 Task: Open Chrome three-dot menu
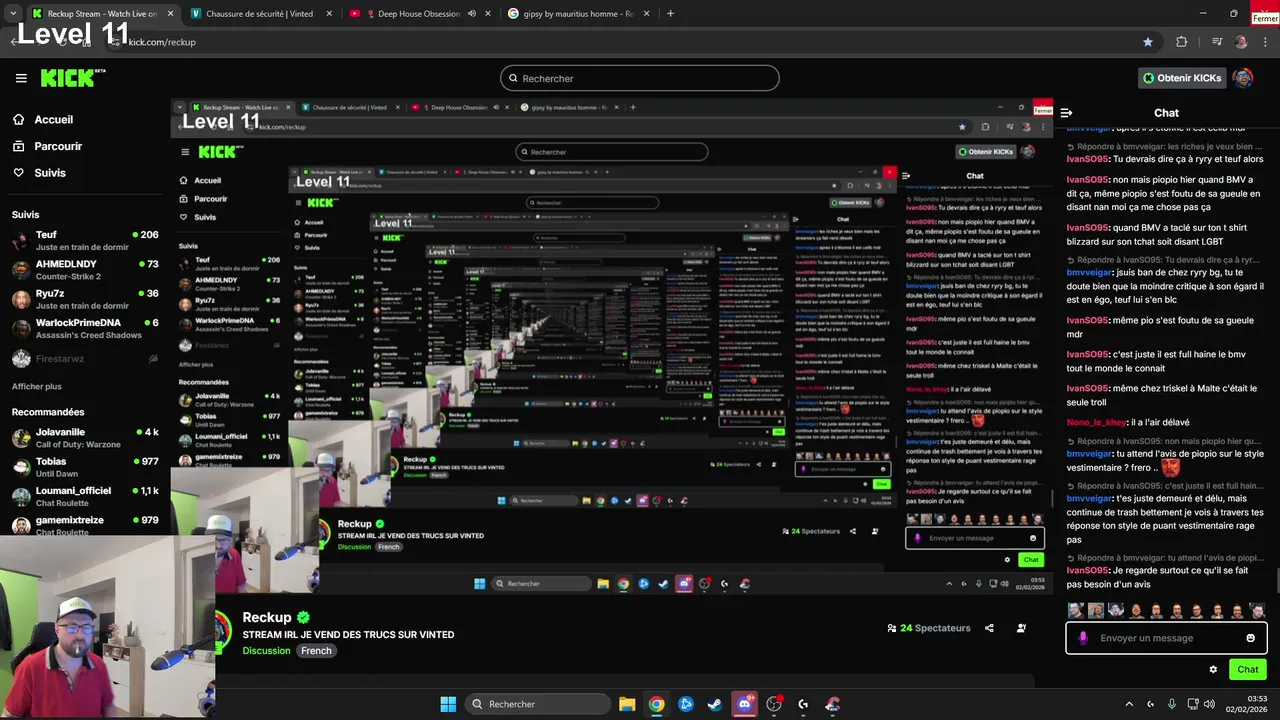click(x=1266, y=42)
